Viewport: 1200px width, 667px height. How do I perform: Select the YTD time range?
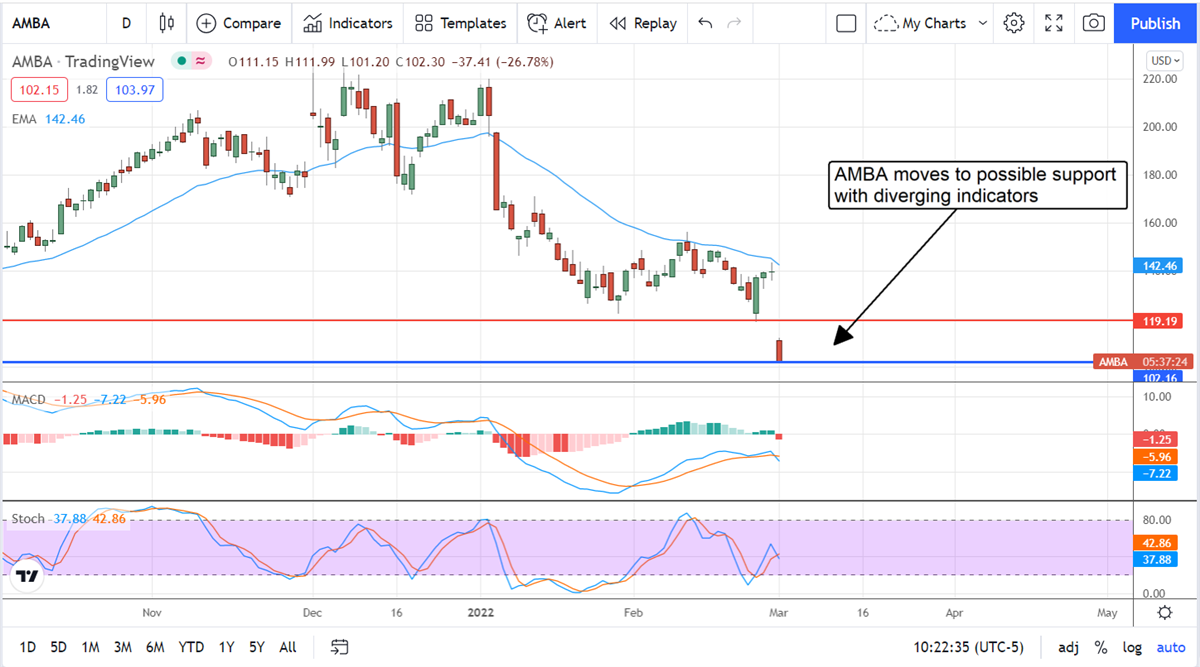(x=191, y=647)
